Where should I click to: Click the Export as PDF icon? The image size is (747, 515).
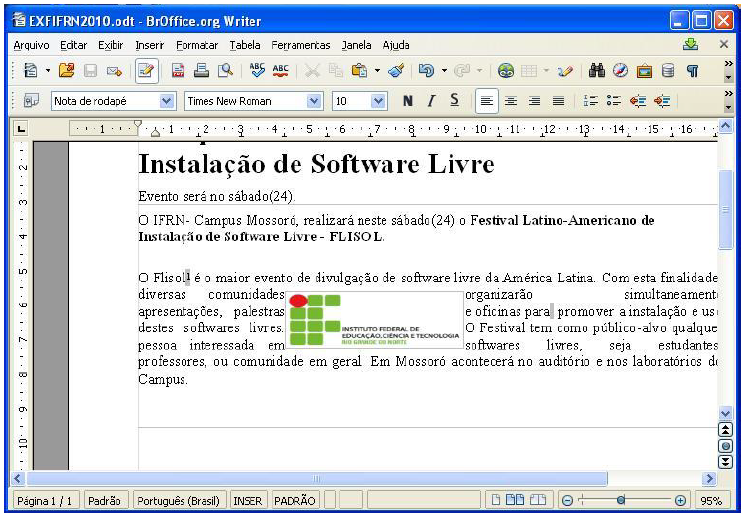[x=179, y=71]
